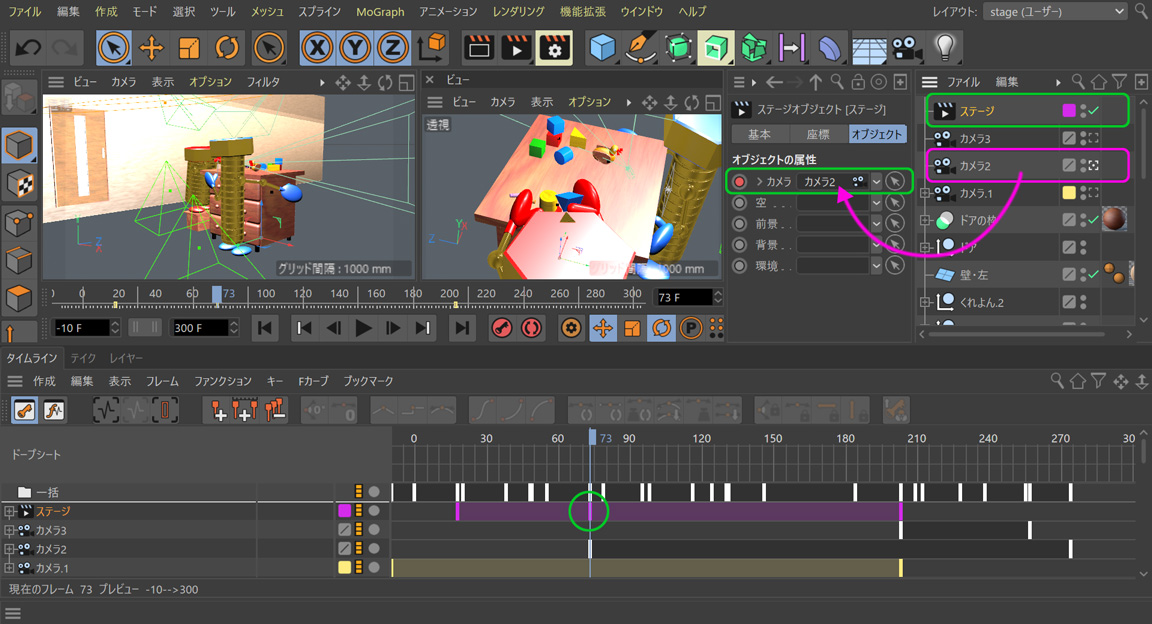Switch to the 座標 tab
Image resolution: width=1152 pixels, height=624 pixels.
[818, 134]
